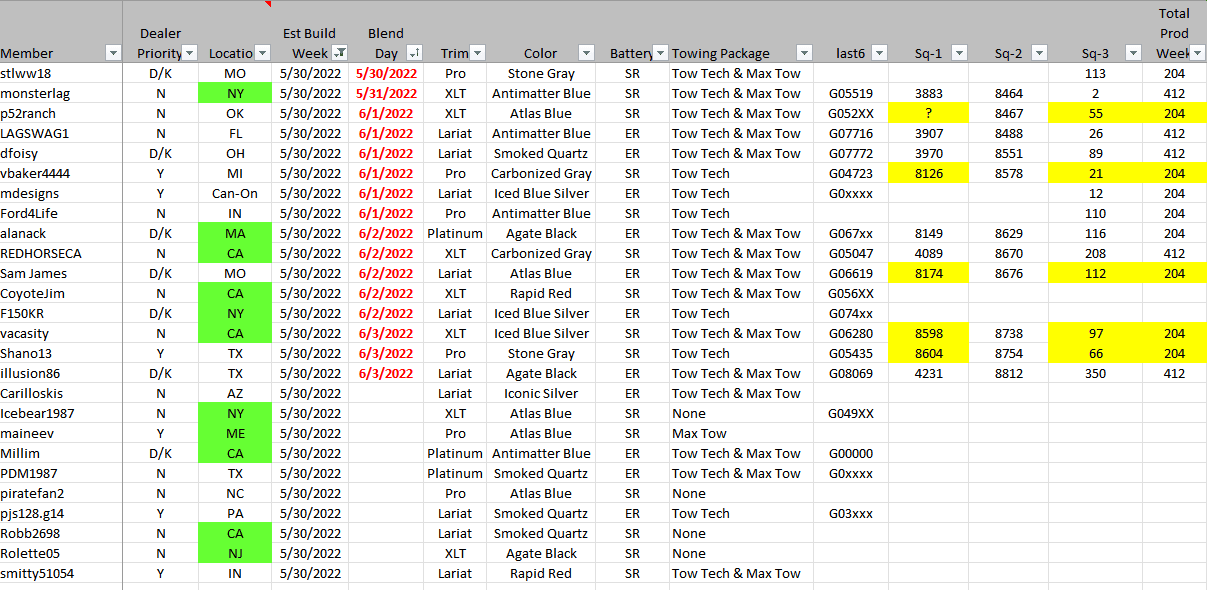Select the yellow Sq-1 cell containing a question mark

click(x=928, y=113)
